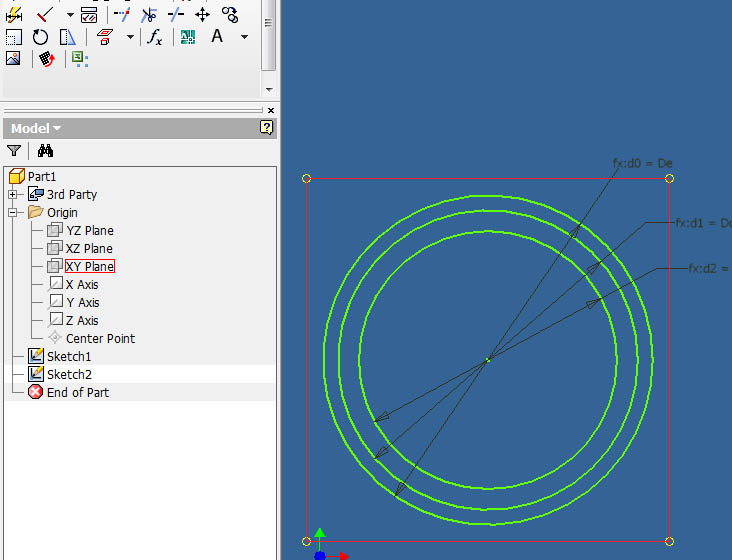
Task: Click the tool panel scrollbar thumb
Action: pyautogui.click(x=268, y=35)
